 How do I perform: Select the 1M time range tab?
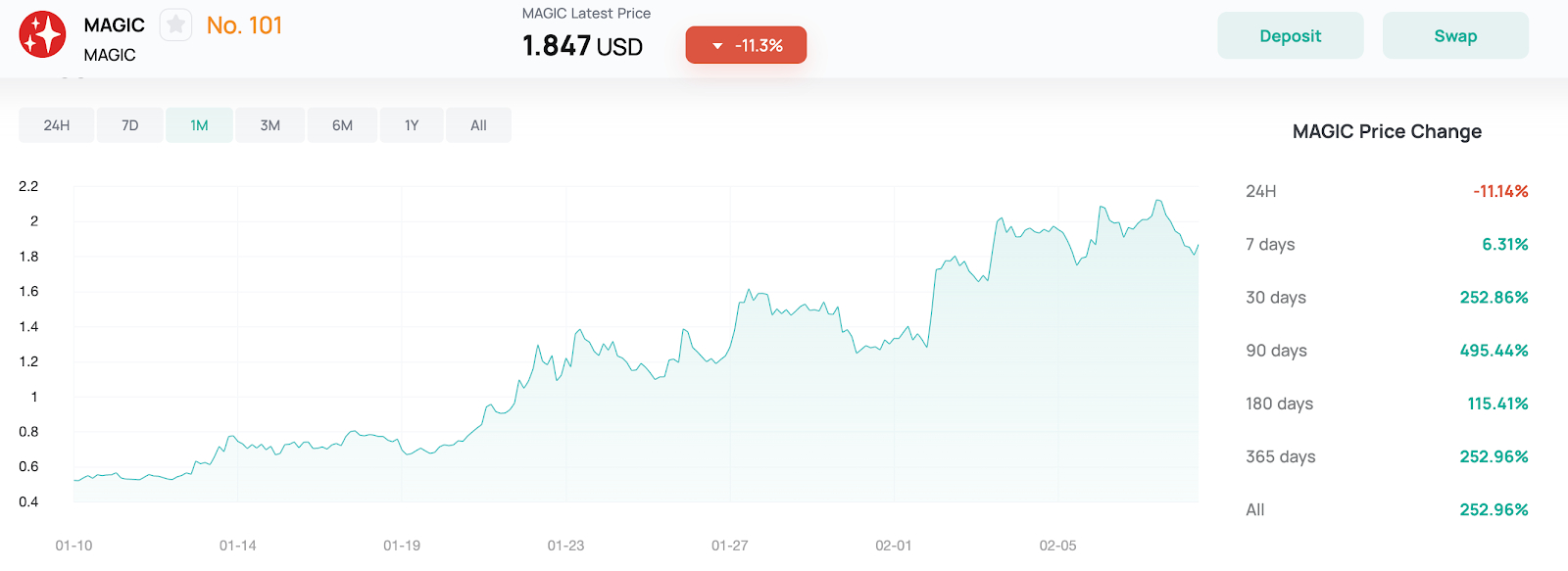(x=199, y=125)
